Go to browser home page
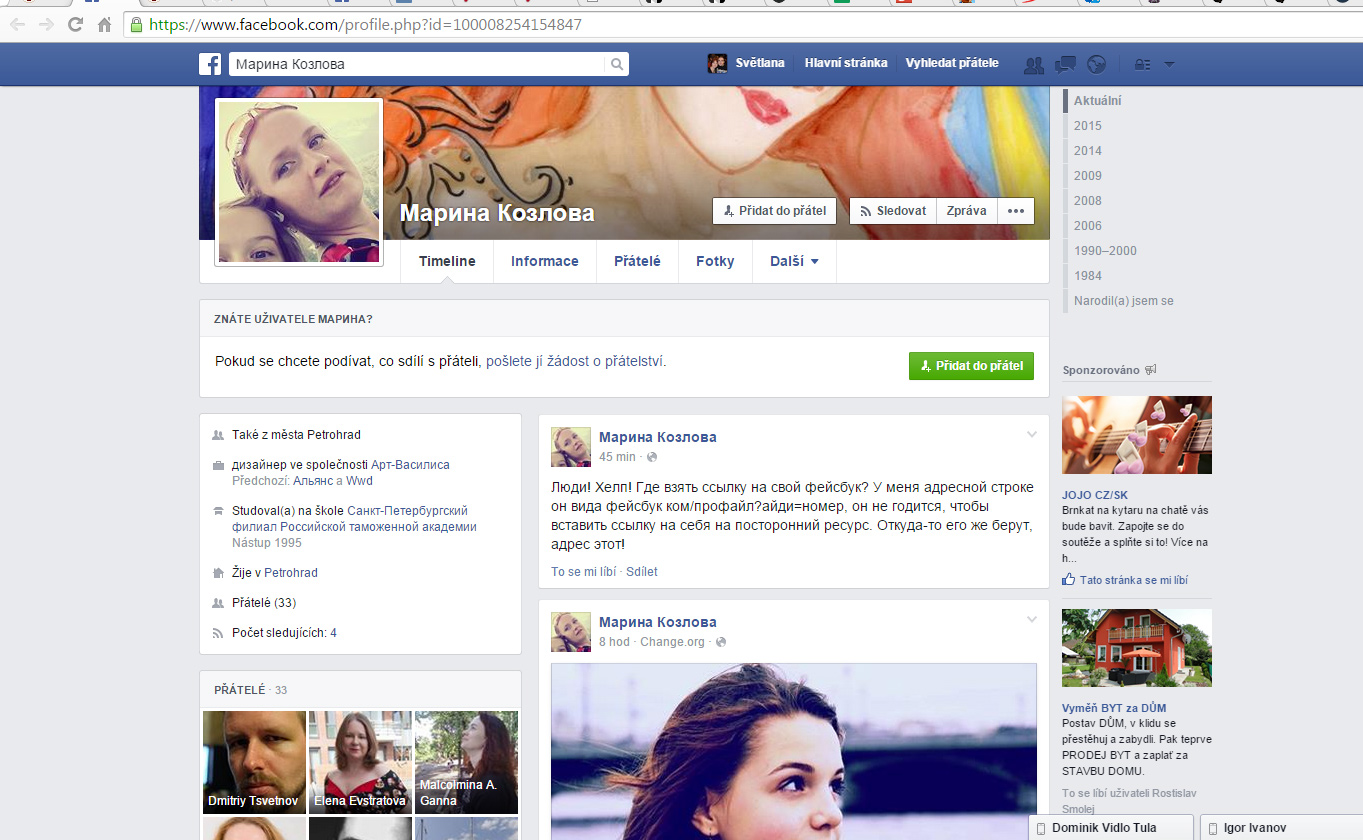The height and width of the screenshot is (840, 1363). (x=104, y=25)
